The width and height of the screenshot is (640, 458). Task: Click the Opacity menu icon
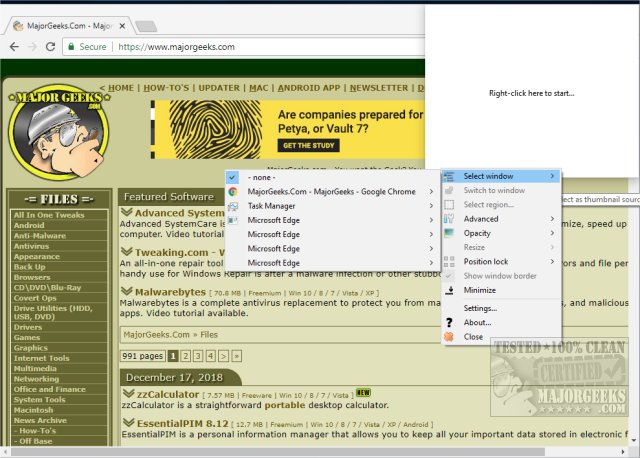click(x=449, y=233)
